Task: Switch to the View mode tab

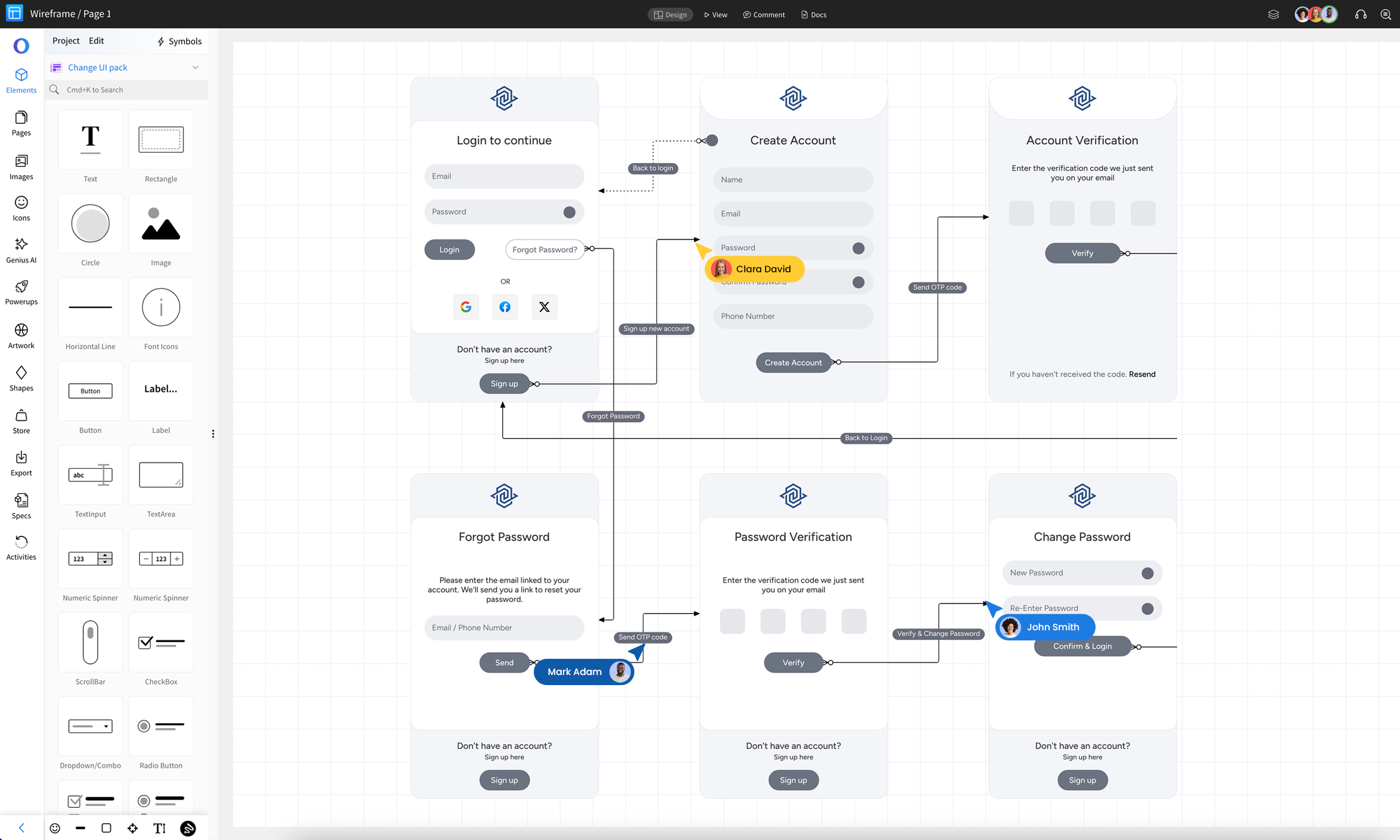Action: [x=715, y=14]
